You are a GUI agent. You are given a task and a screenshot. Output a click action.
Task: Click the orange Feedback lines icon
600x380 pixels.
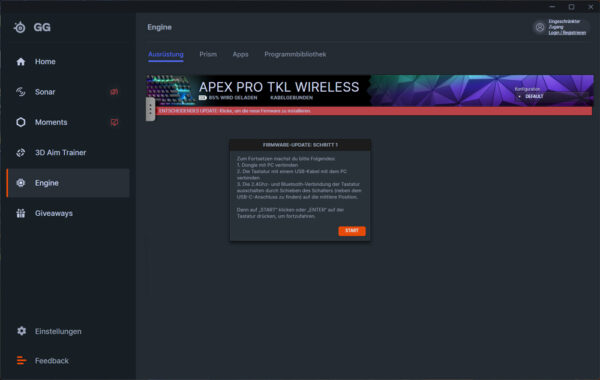(x=21, y=360)
